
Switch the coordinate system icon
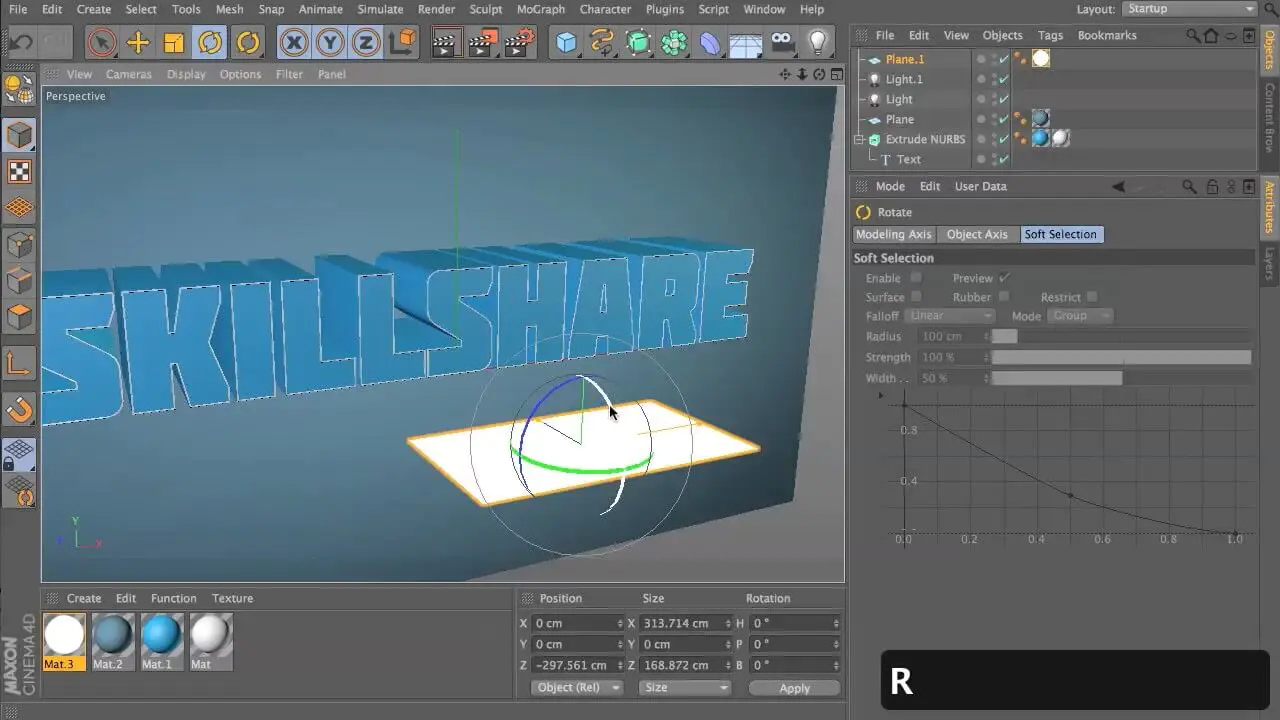tap(402, 42)
